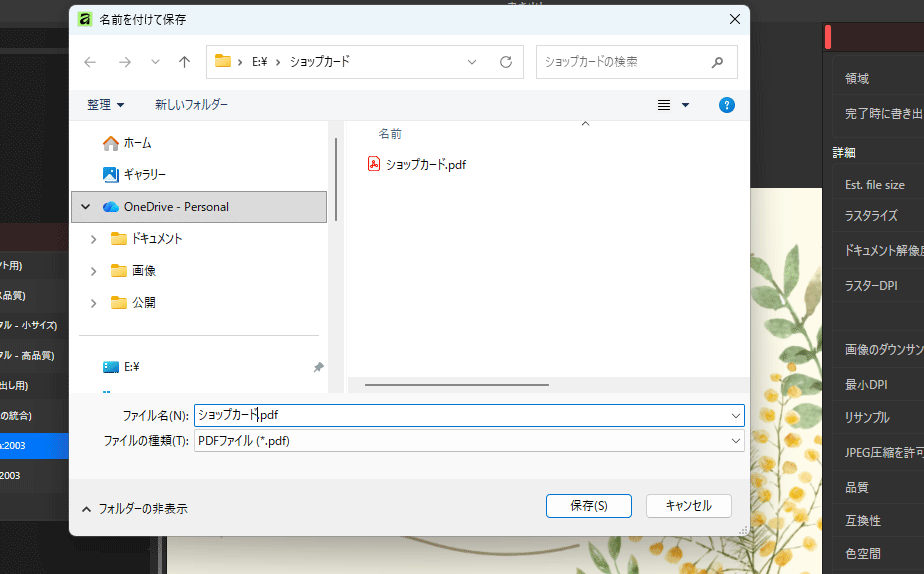
Task: Click 最小DPI in the export panel
Action: (866, 385)
